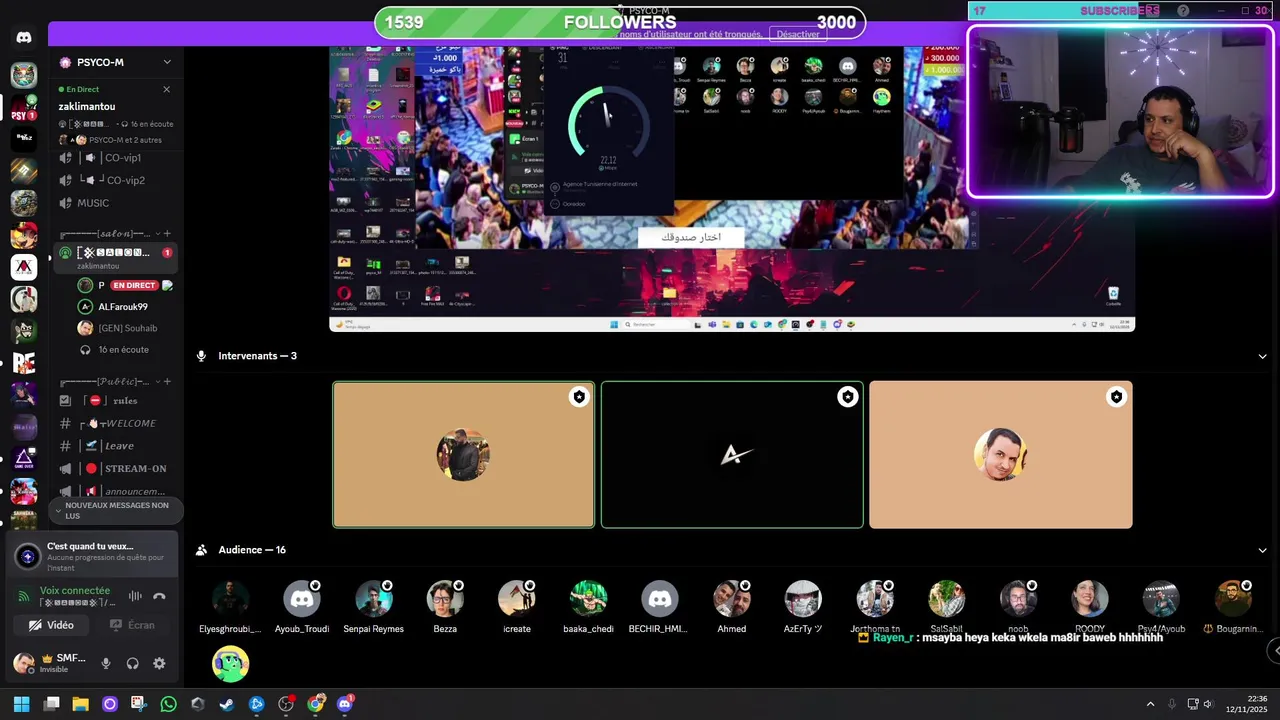Image resolution: width=1280 pixels, height=720 pixels.
Task: Open the PSY server icon in server list
Action: (x=24, y=107)
